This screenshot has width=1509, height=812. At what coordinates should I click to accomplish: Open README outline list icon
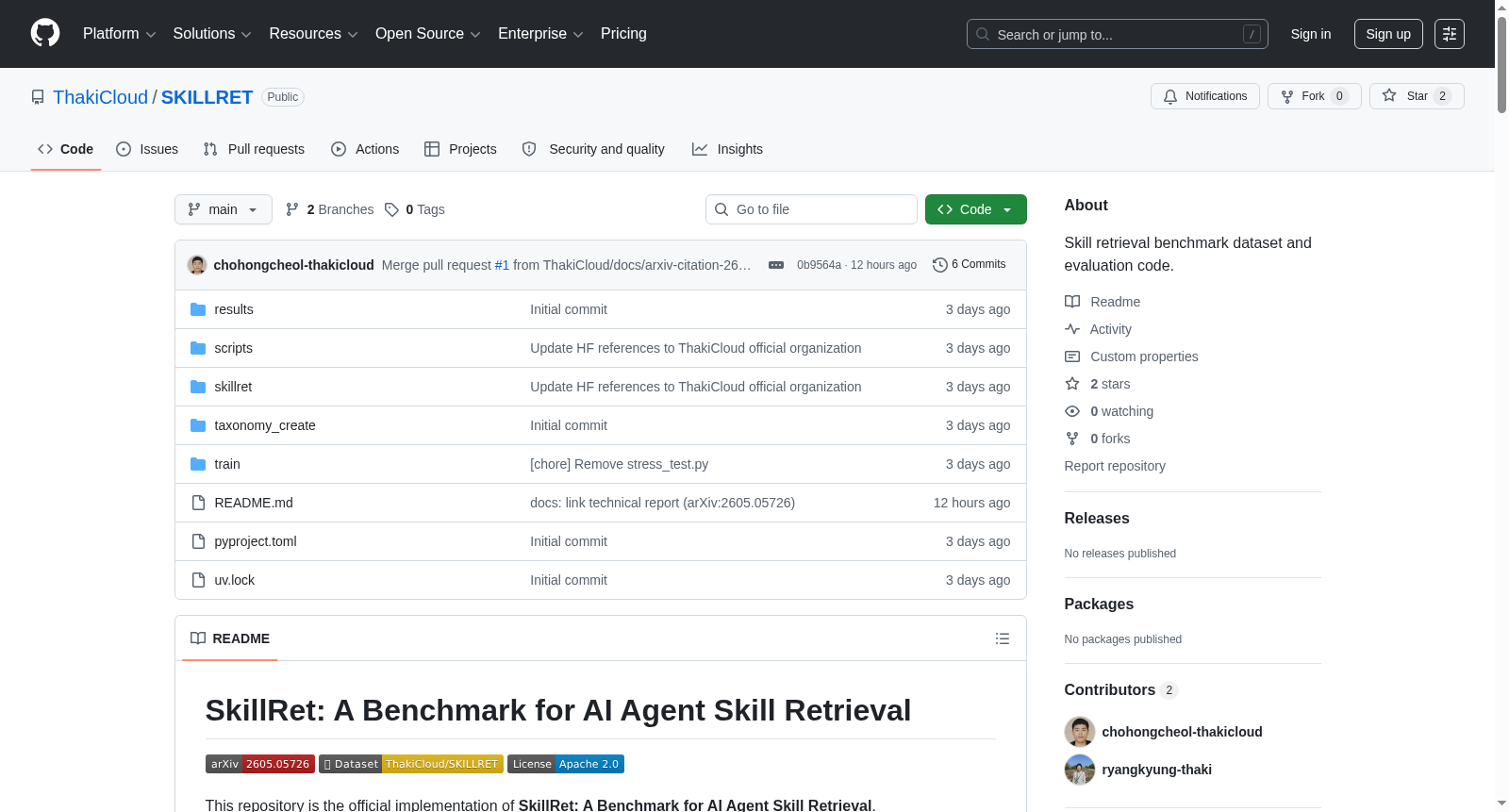[x=1003, y=638]
